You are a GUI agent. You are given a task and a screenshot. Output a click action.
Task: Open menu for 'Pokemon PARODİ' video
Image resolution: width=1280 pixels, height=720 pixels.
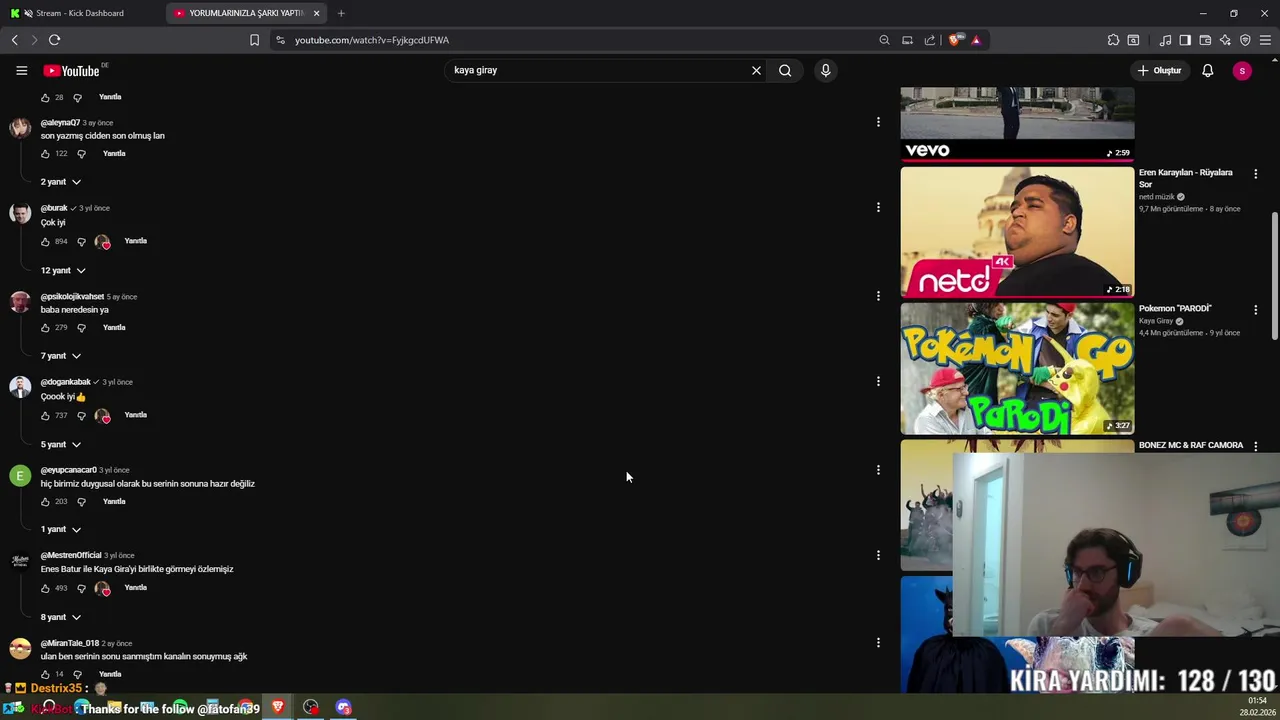tap(1256, 310)
